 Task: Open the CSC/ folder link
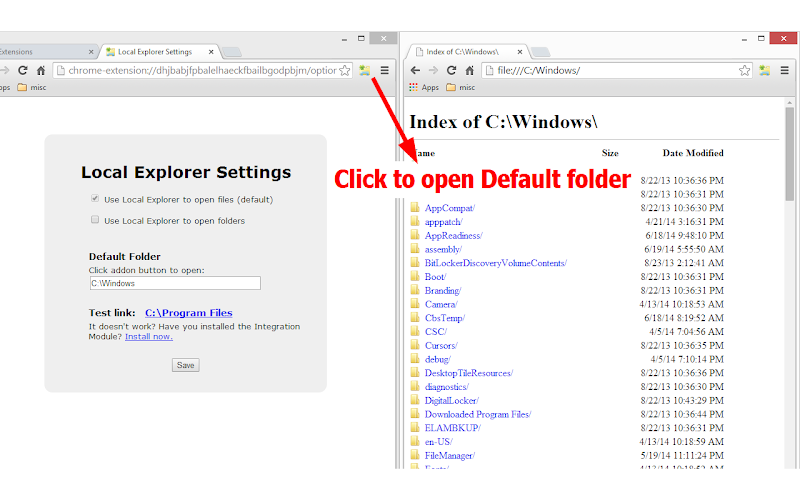[x=436, y=332]
